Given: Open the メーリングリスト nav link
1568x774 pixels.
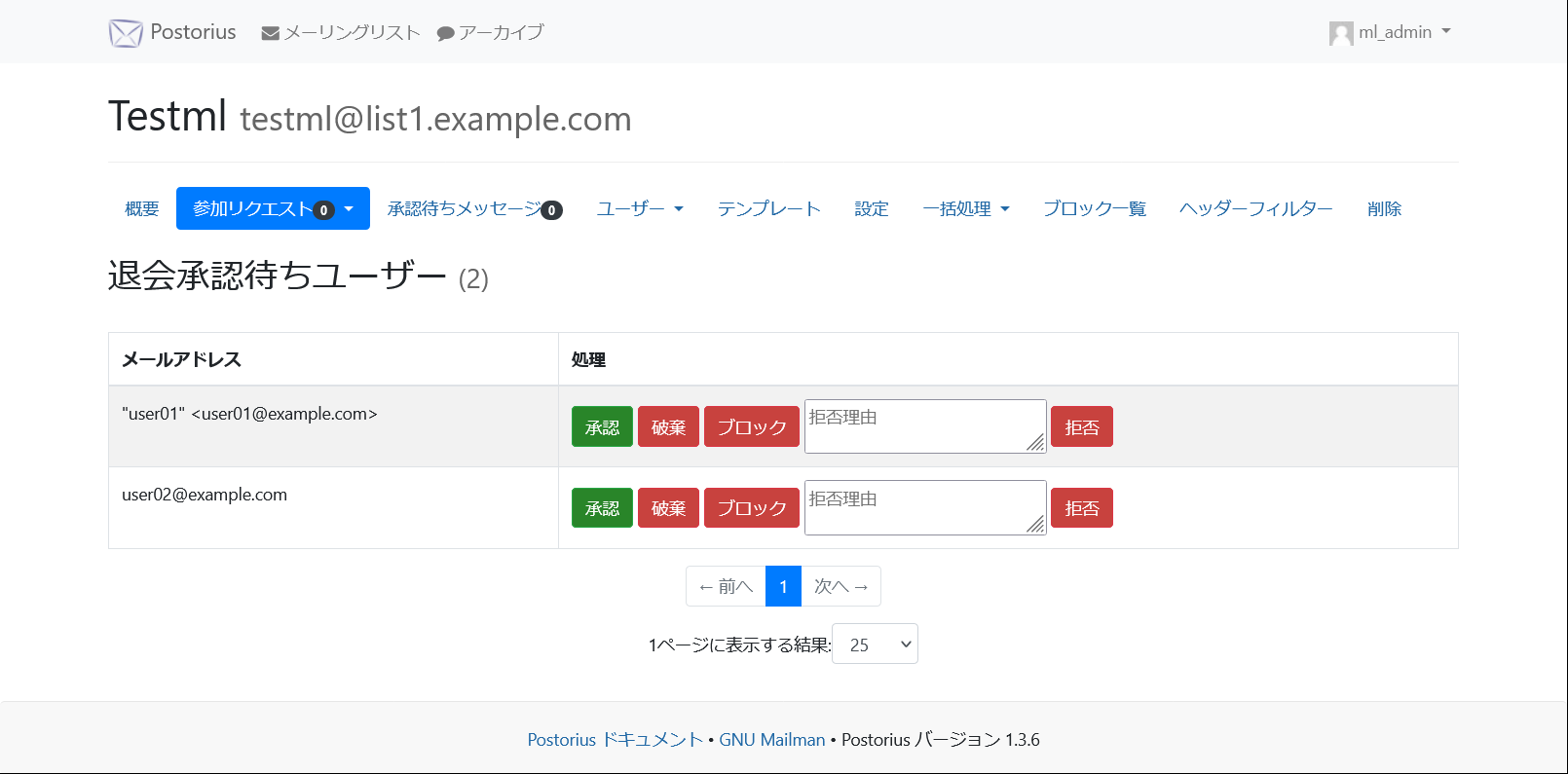Looking at the screenshot, I should pyautogui.click(x=341, y=33).
